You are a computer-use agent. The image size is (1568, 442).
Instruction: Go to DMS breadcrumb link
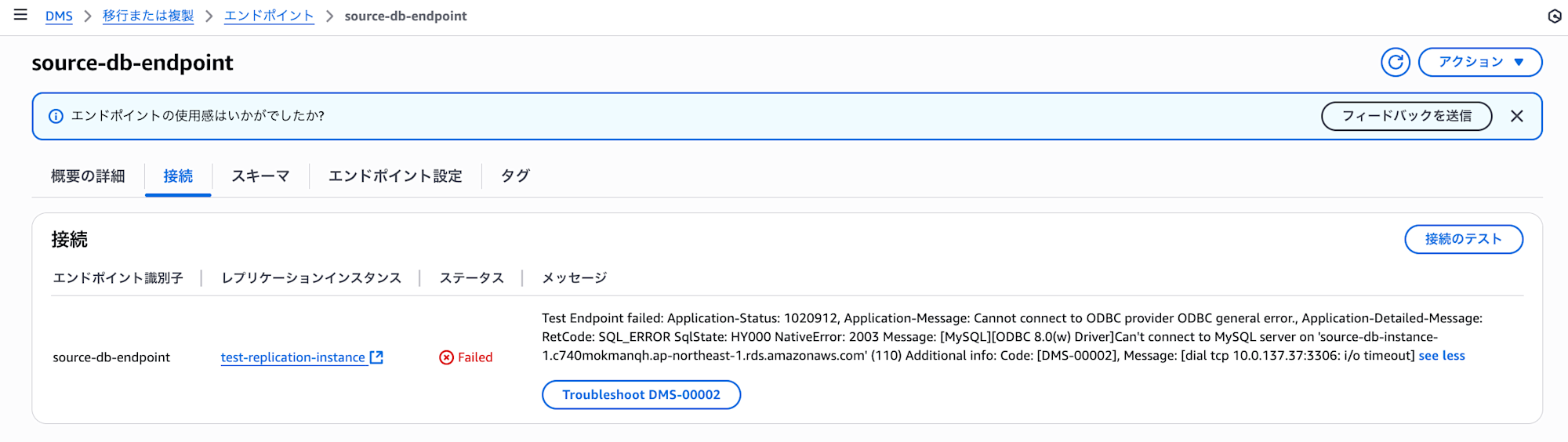pos(59,16)
